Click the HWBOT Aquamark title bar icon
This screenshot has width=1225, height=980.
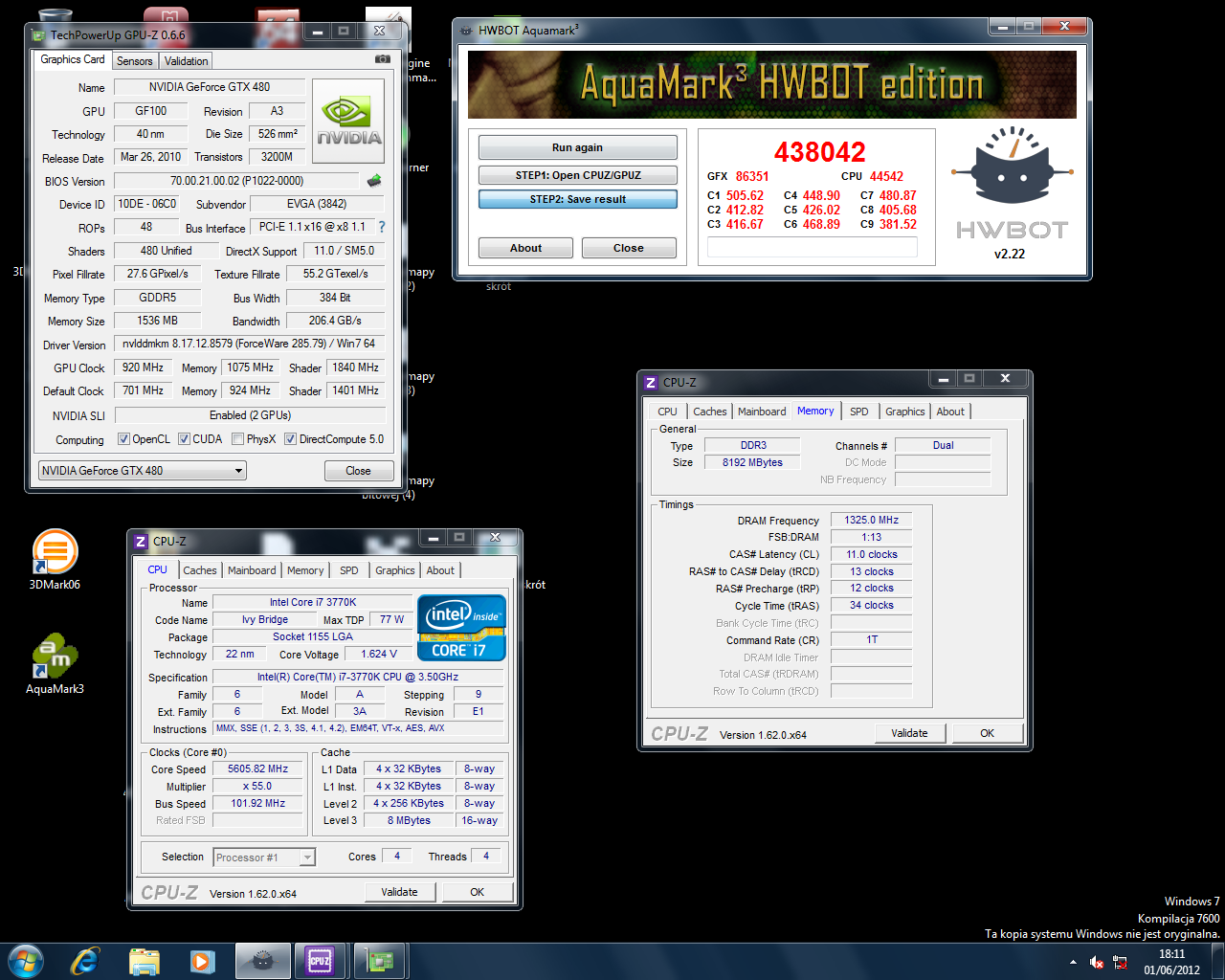(x=466, y=30)
